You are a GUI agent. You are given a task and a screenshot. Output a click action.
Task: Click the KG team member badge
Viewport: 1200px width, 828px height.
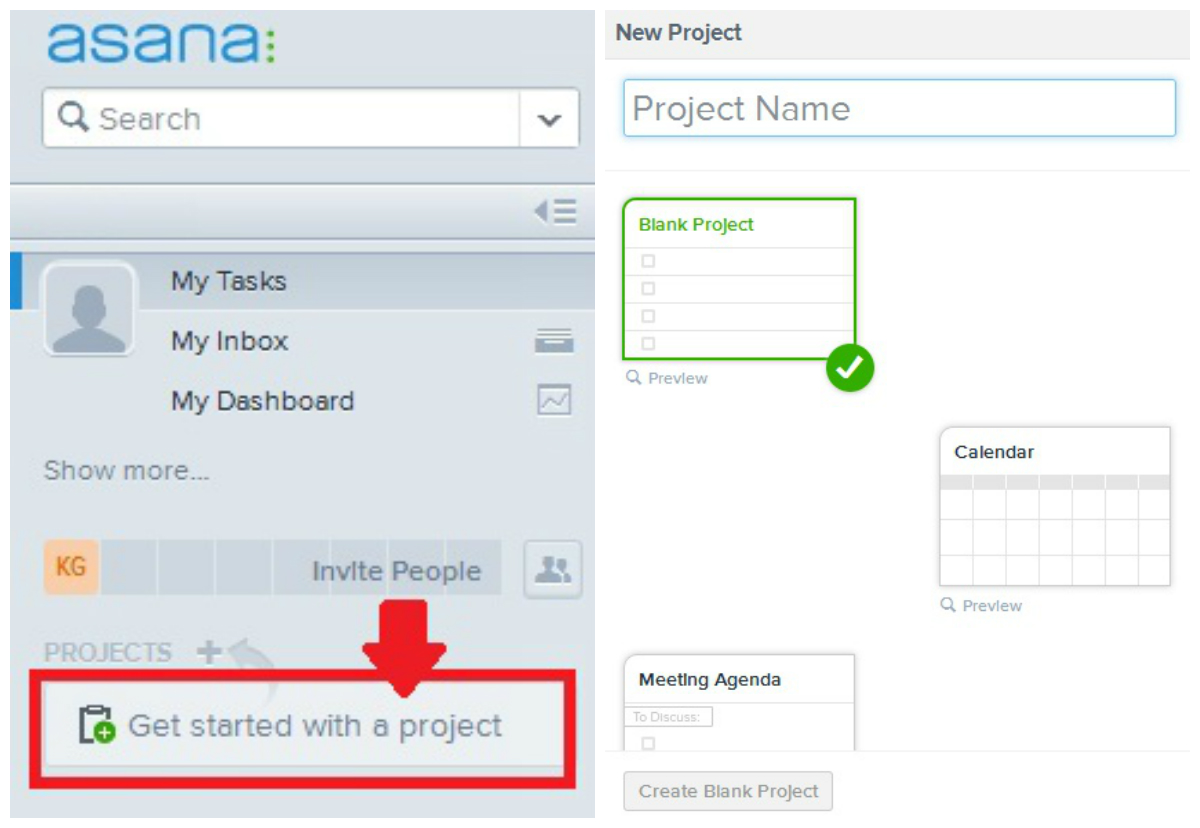71,568
